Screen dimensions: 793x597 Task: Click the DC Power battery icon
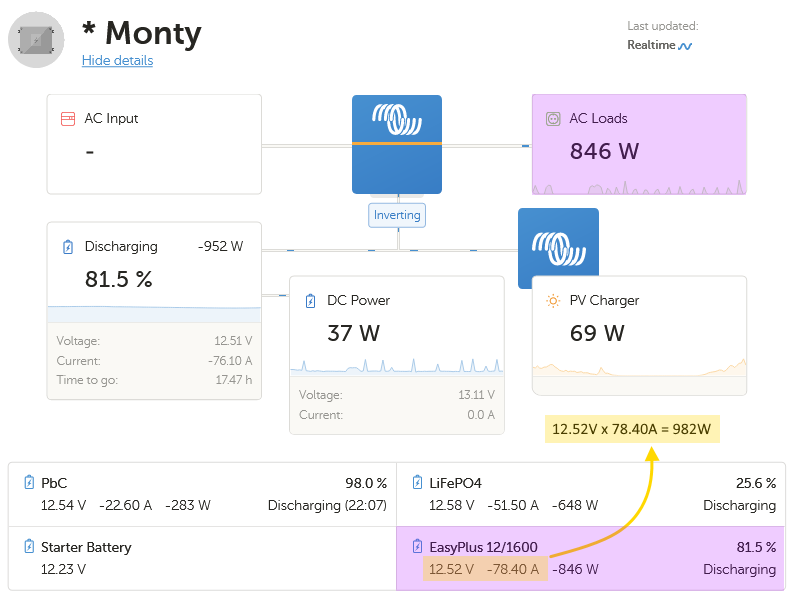310,300
